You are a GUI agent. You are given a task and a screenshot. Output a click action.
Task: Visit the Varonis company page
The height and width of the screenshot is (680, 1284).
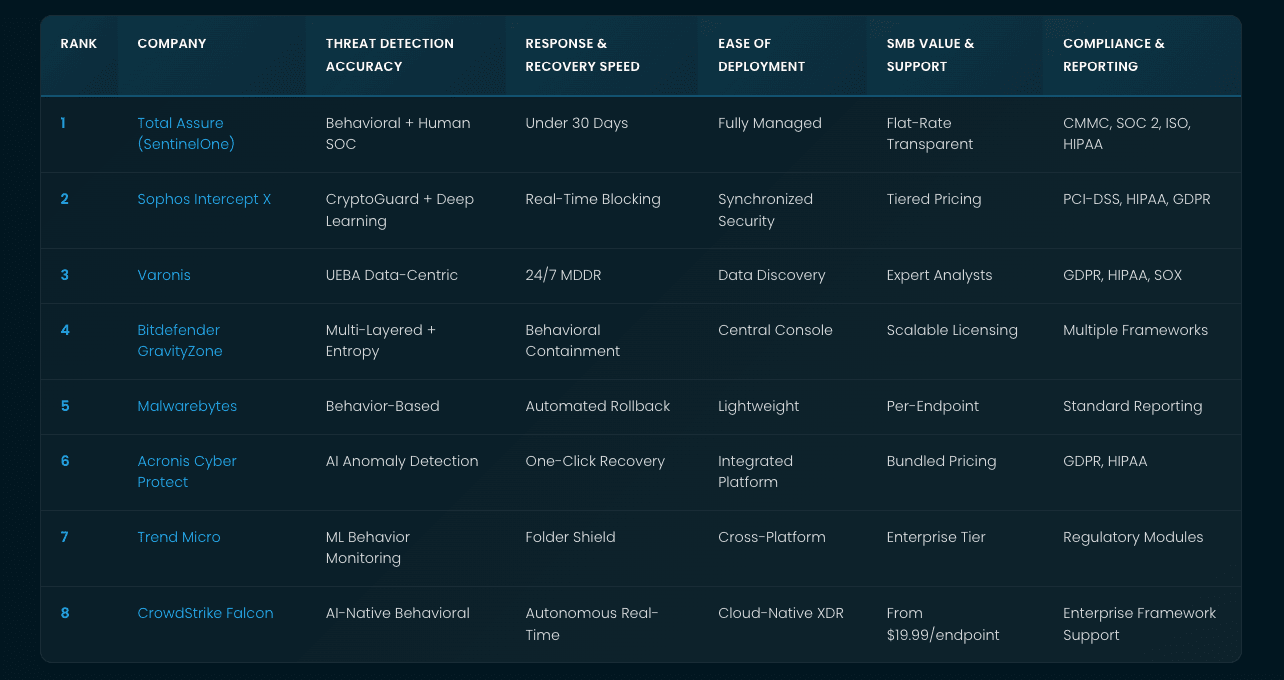coord(164,275)
